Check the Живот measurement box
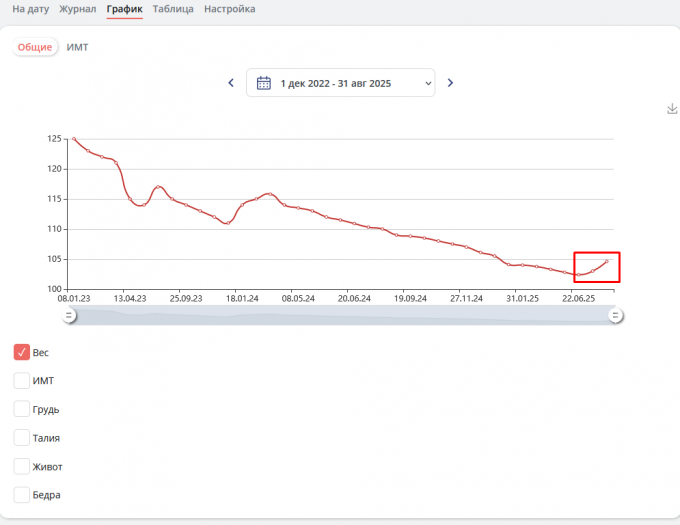The width and height of the screenshot is (680, 525). [x=22, y=466]
